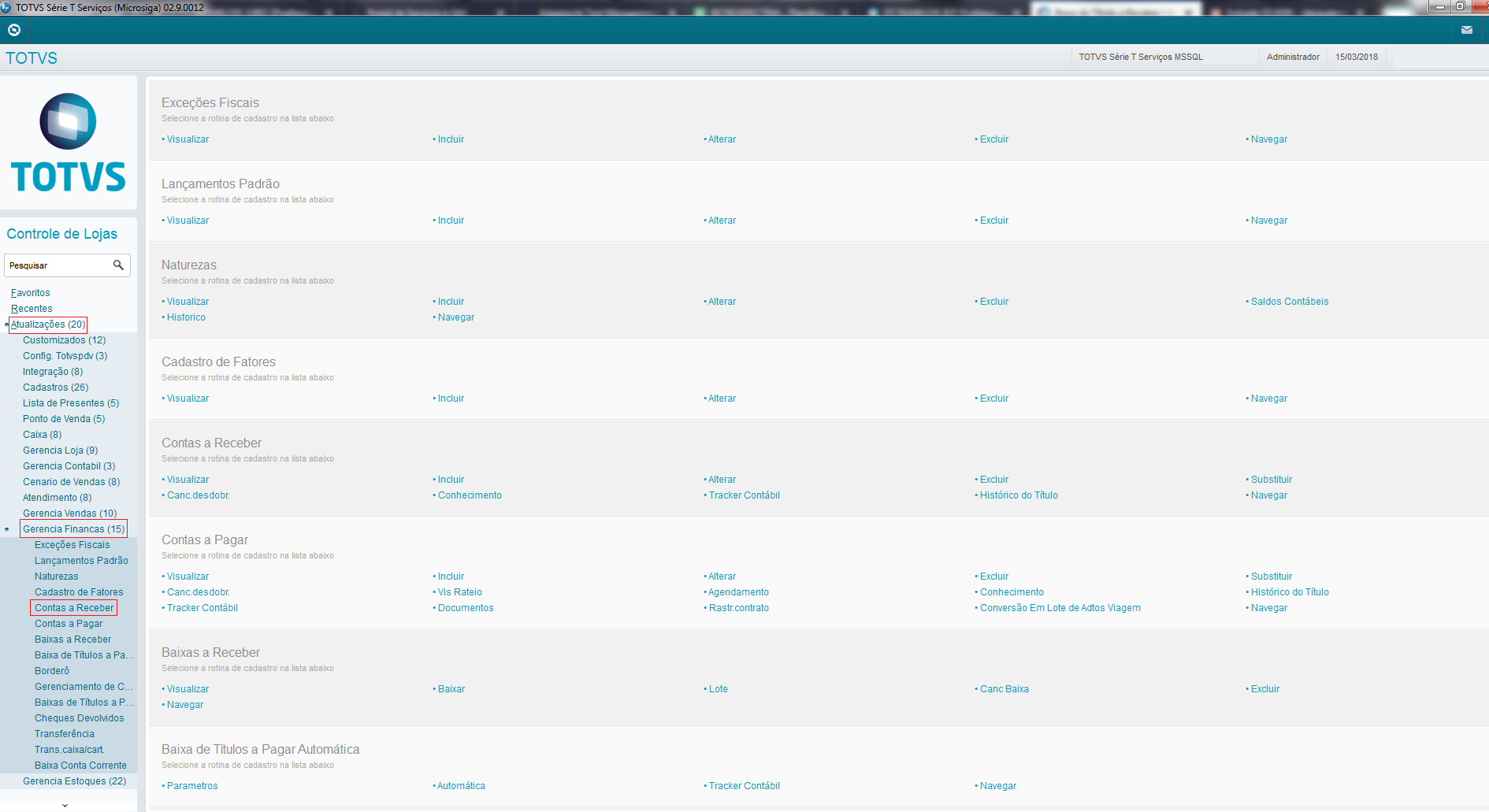Click the date 15/03/2018 in header

[1357, 57]
